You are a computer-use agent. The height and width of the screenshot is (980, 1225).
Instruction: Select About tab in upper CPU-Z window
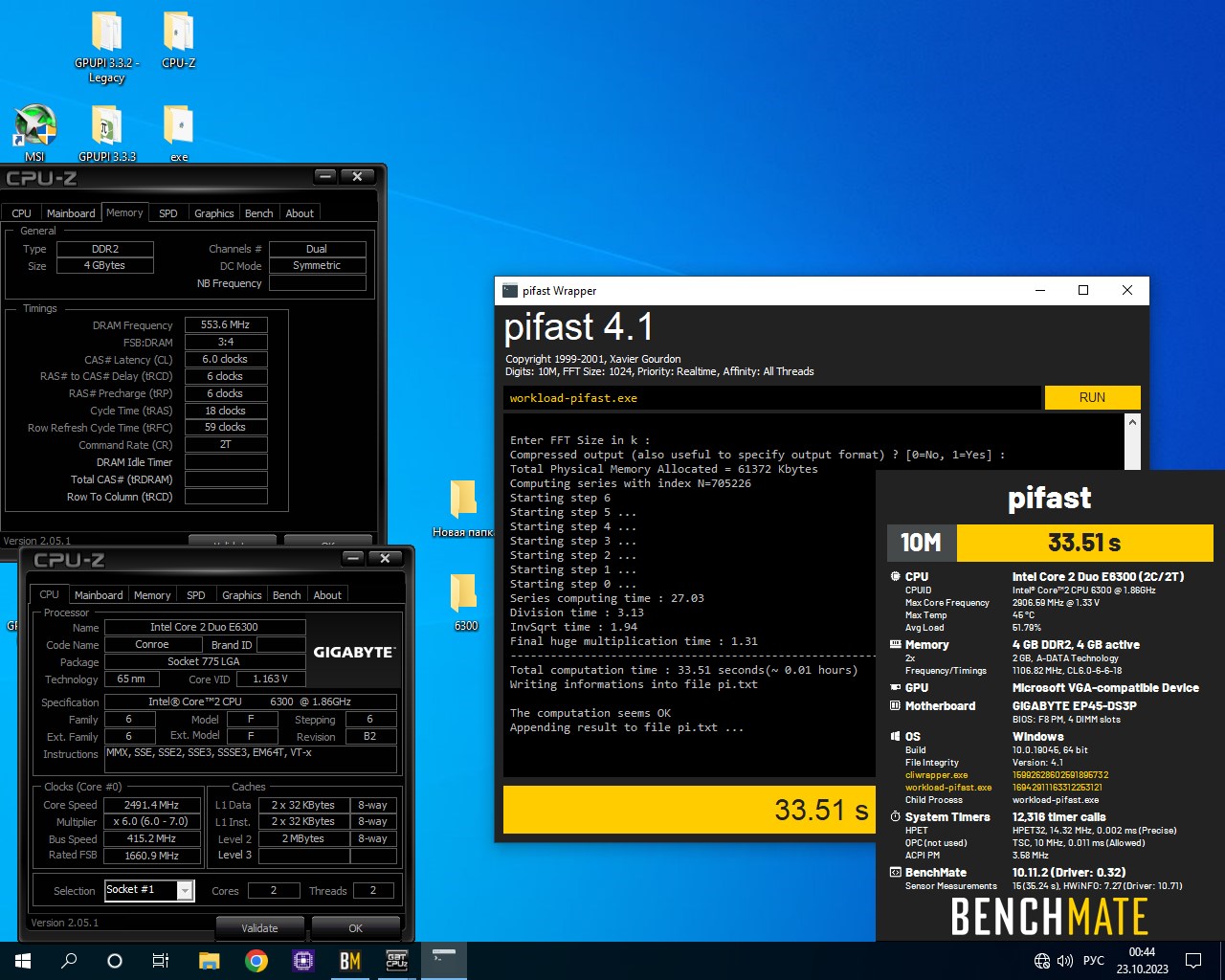300,213
